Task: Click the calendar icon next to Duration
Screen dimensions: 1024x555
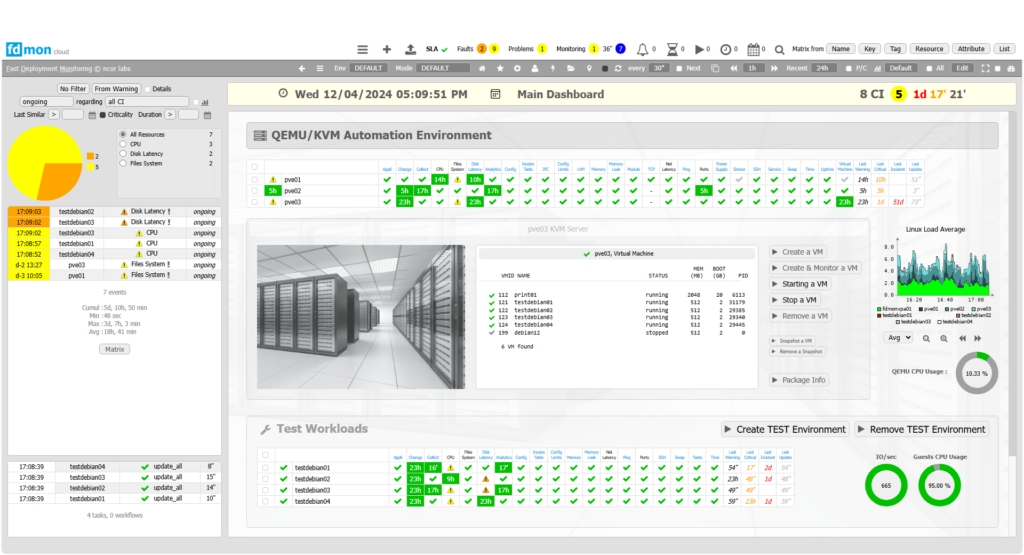Action: coord(207,115)
